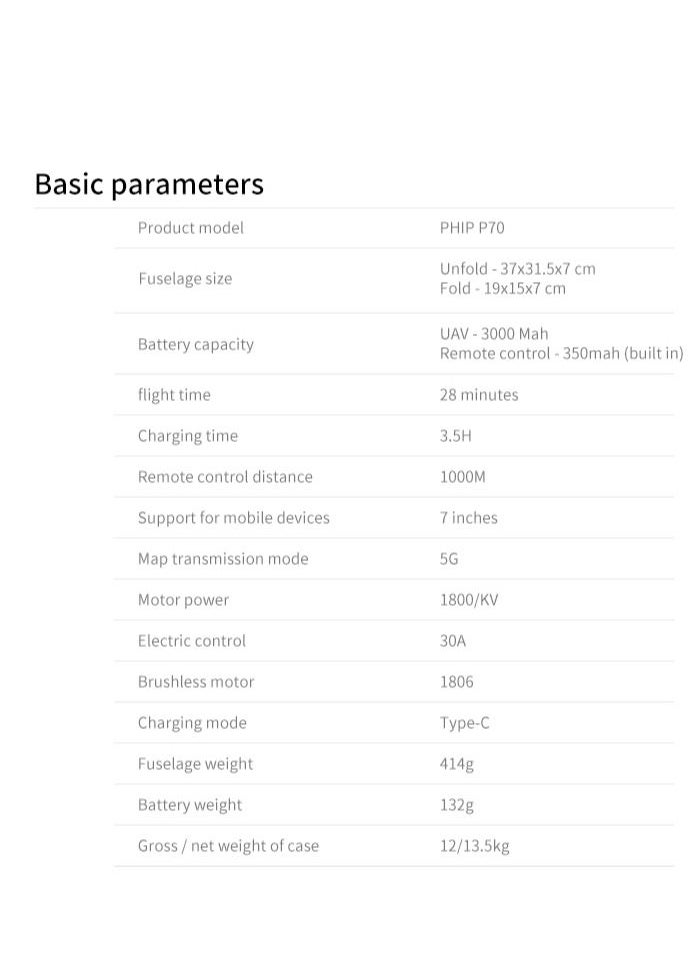Image resolution: width=699 pixels, height=958 pixels.
Task: Click the 3.5H charging time value
Action: [456, 436]
